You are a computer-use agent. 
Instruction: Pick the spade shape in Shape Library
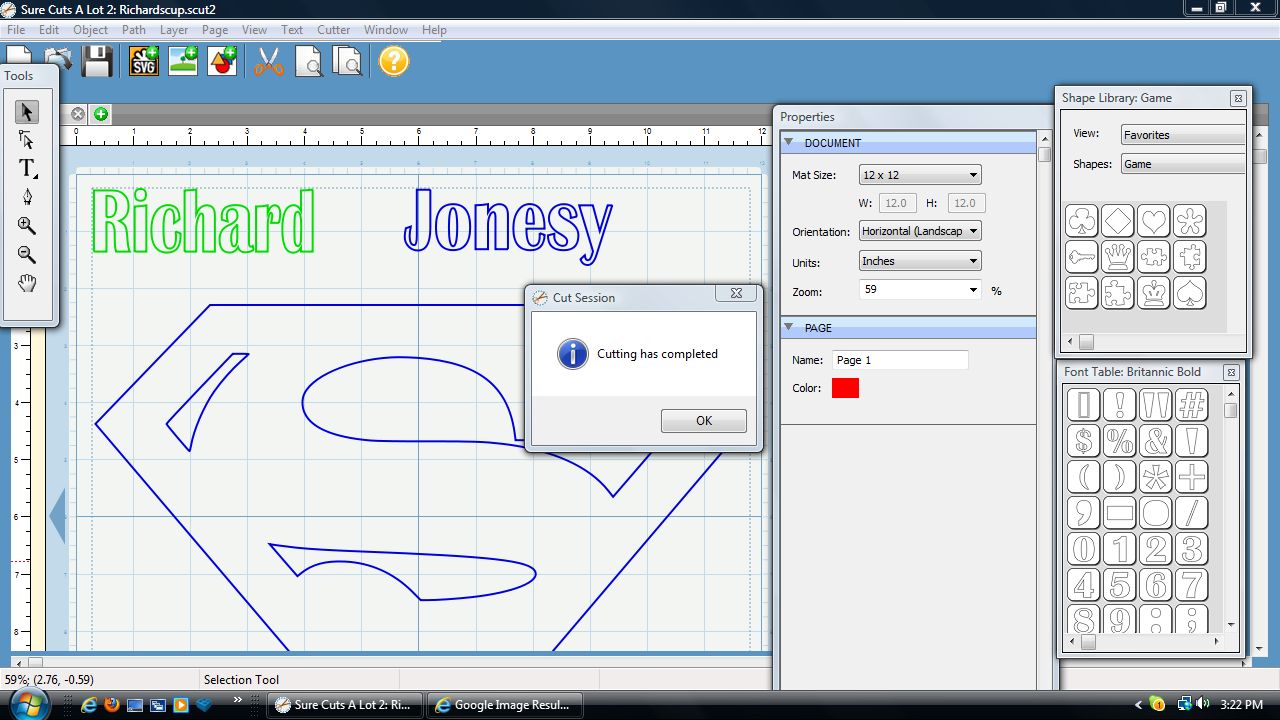pos(1190,292)
